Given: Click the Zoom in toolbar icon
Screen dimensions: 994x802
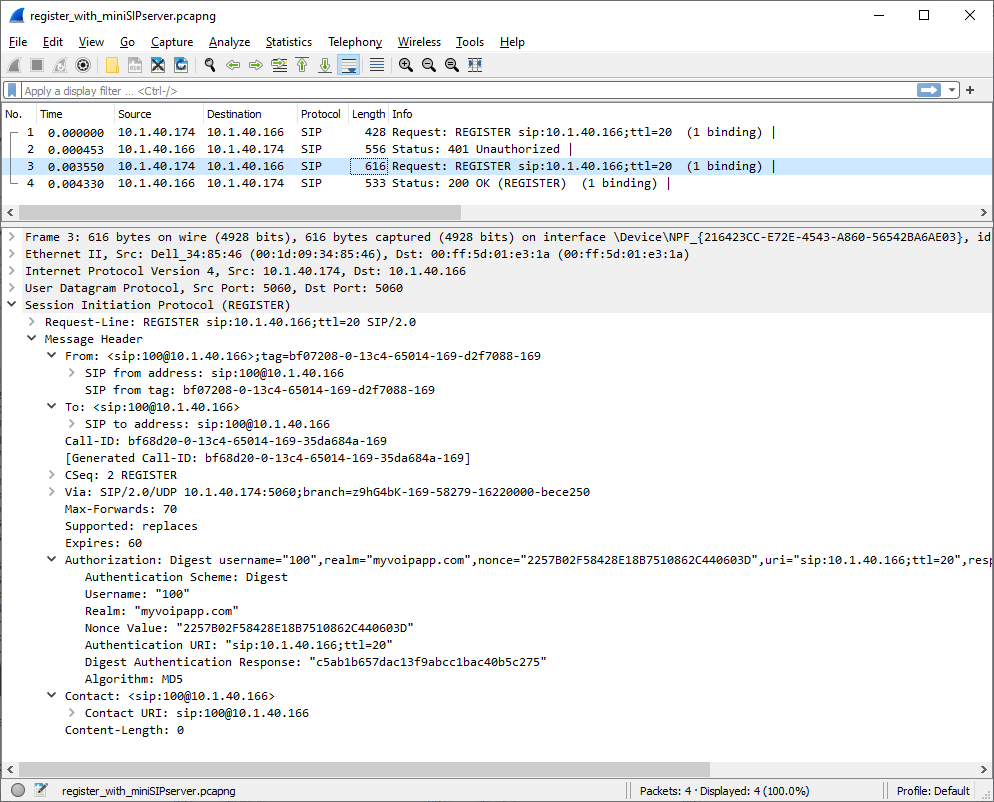Looking at the screenshot, I should 406,65.
